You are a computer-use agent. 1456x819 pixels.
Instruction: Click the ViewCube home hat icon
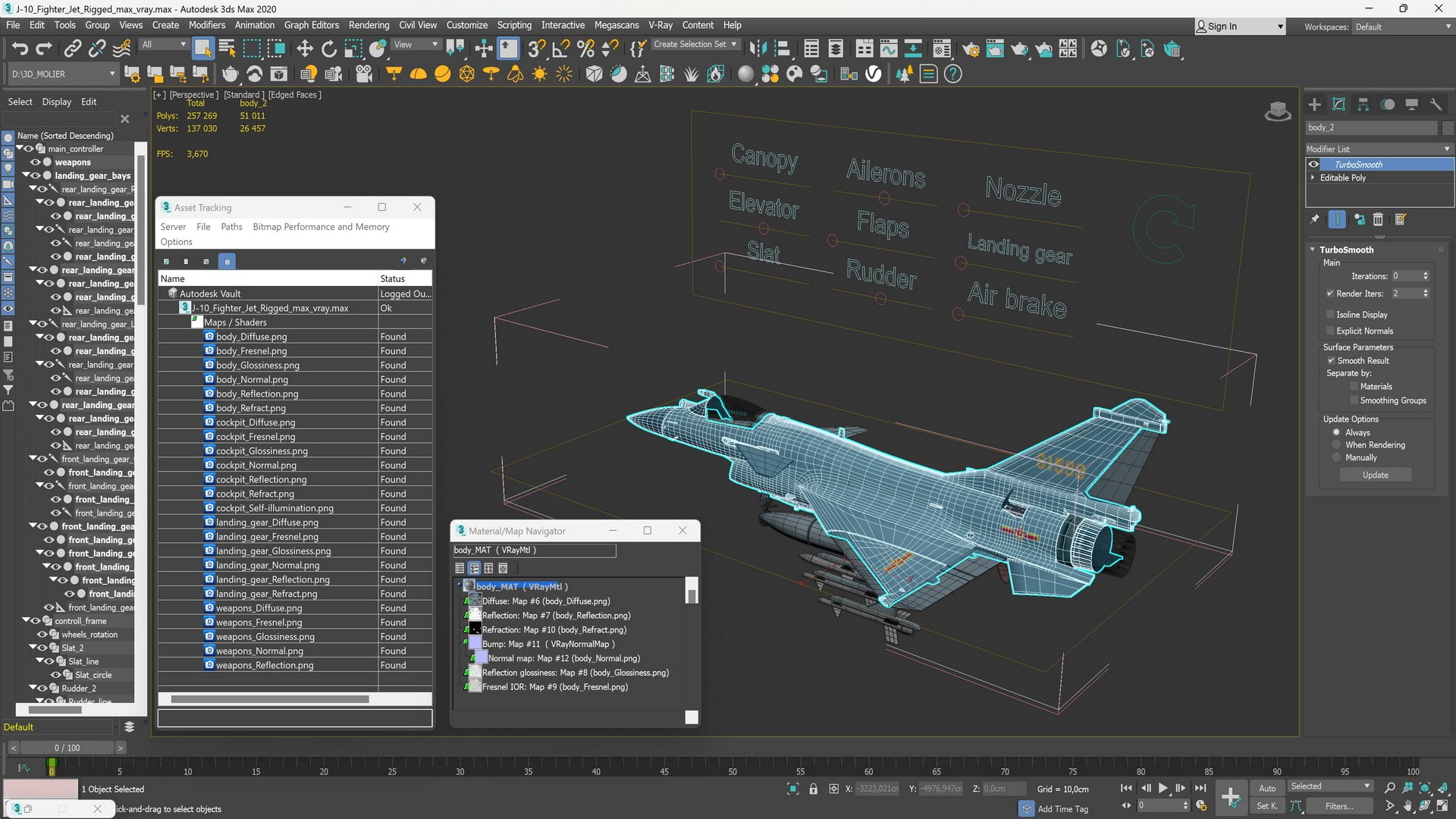point(1278,111)
